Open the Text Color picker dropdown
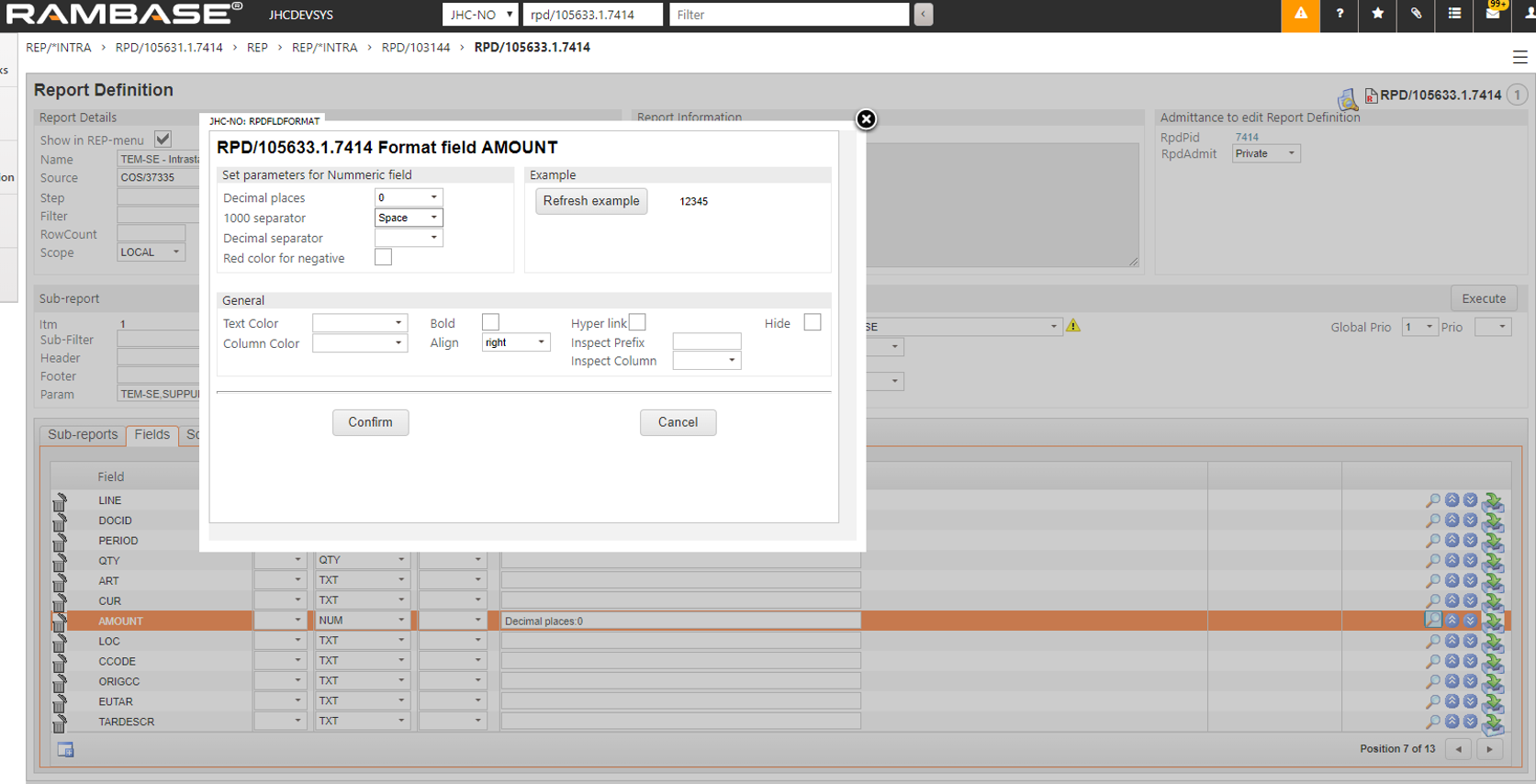The height and width of the screenshot is (784, 1536). click(x=359, y=323)
